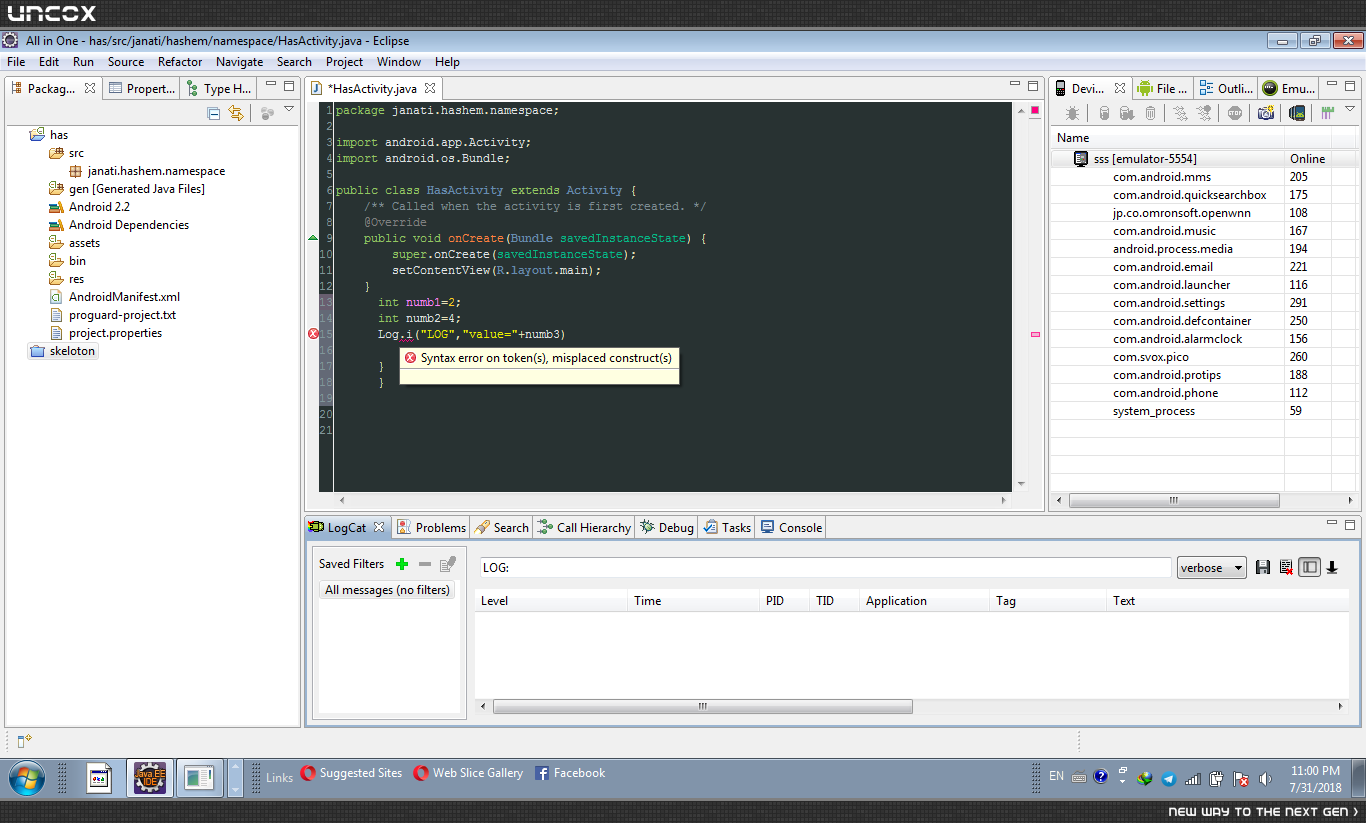Screen dimensions: 1366x823
Task: Switch to the Properties tab
Action: pos(142,89)
